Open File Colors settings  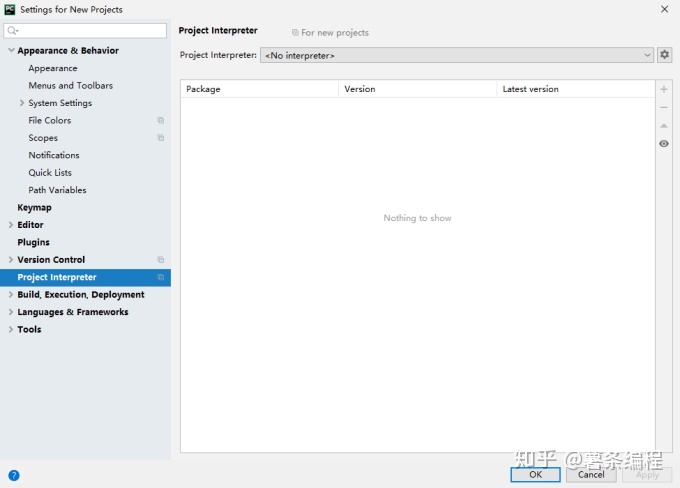coord(50,120)
